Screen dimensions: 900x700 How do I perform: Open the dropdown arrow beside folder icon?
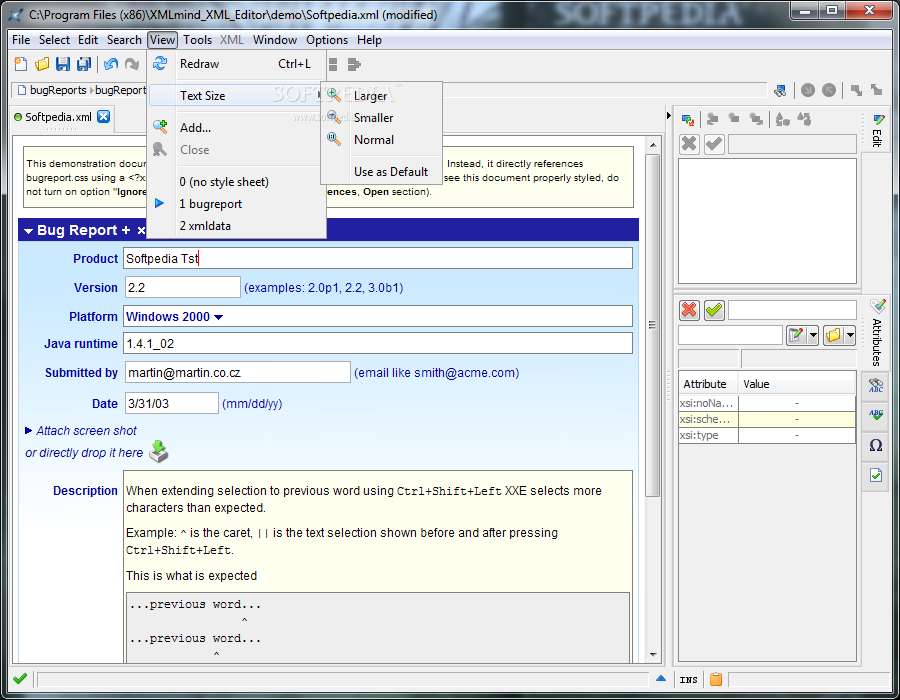pyautogui.click(x=850, y=335)
